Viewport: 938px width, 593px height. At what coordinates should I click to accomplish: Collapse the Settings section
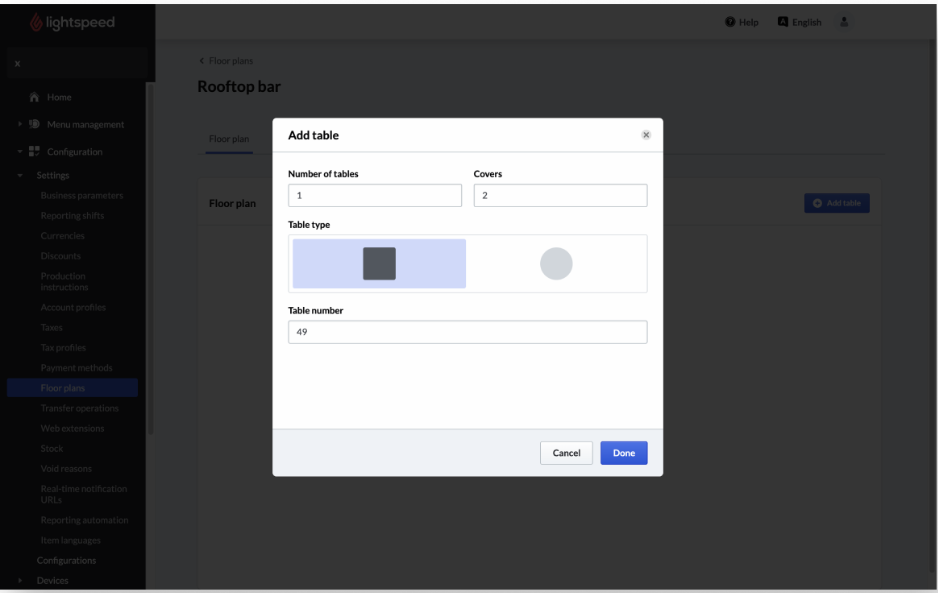pyautogui.click(x=20, y=177)
